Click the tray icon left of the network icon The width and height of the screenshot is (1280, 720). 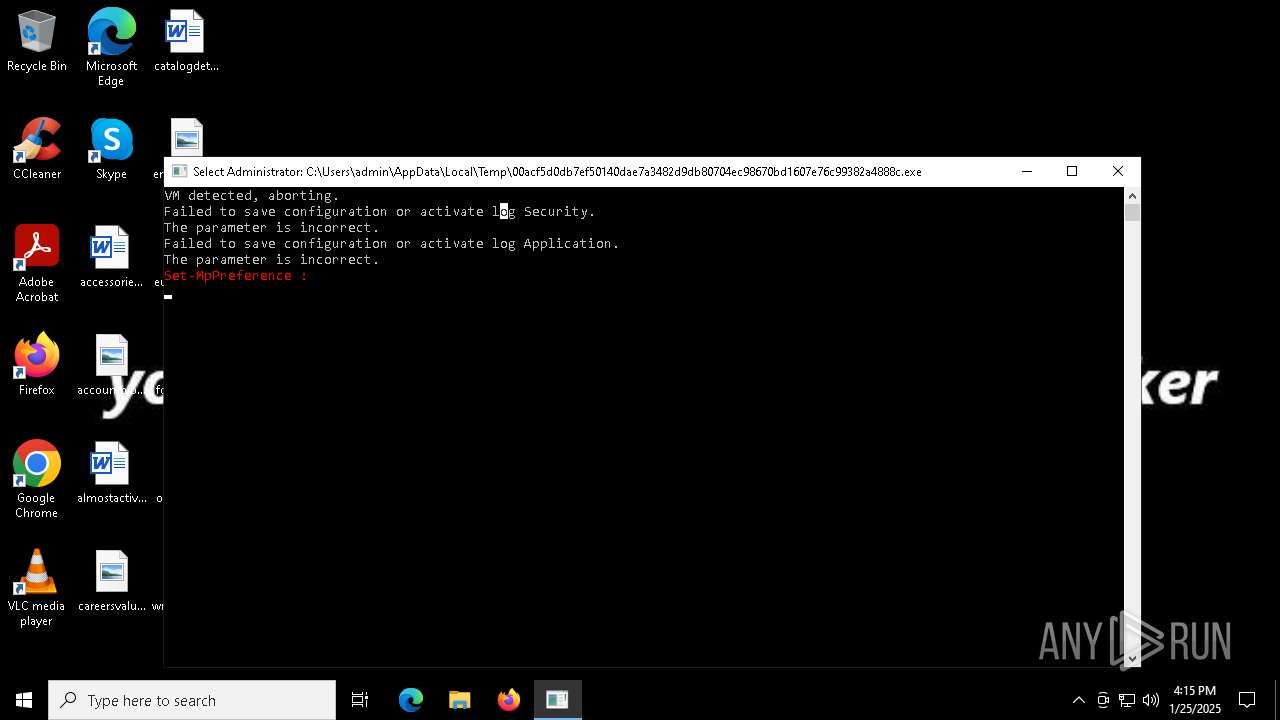coord(1103,700)
